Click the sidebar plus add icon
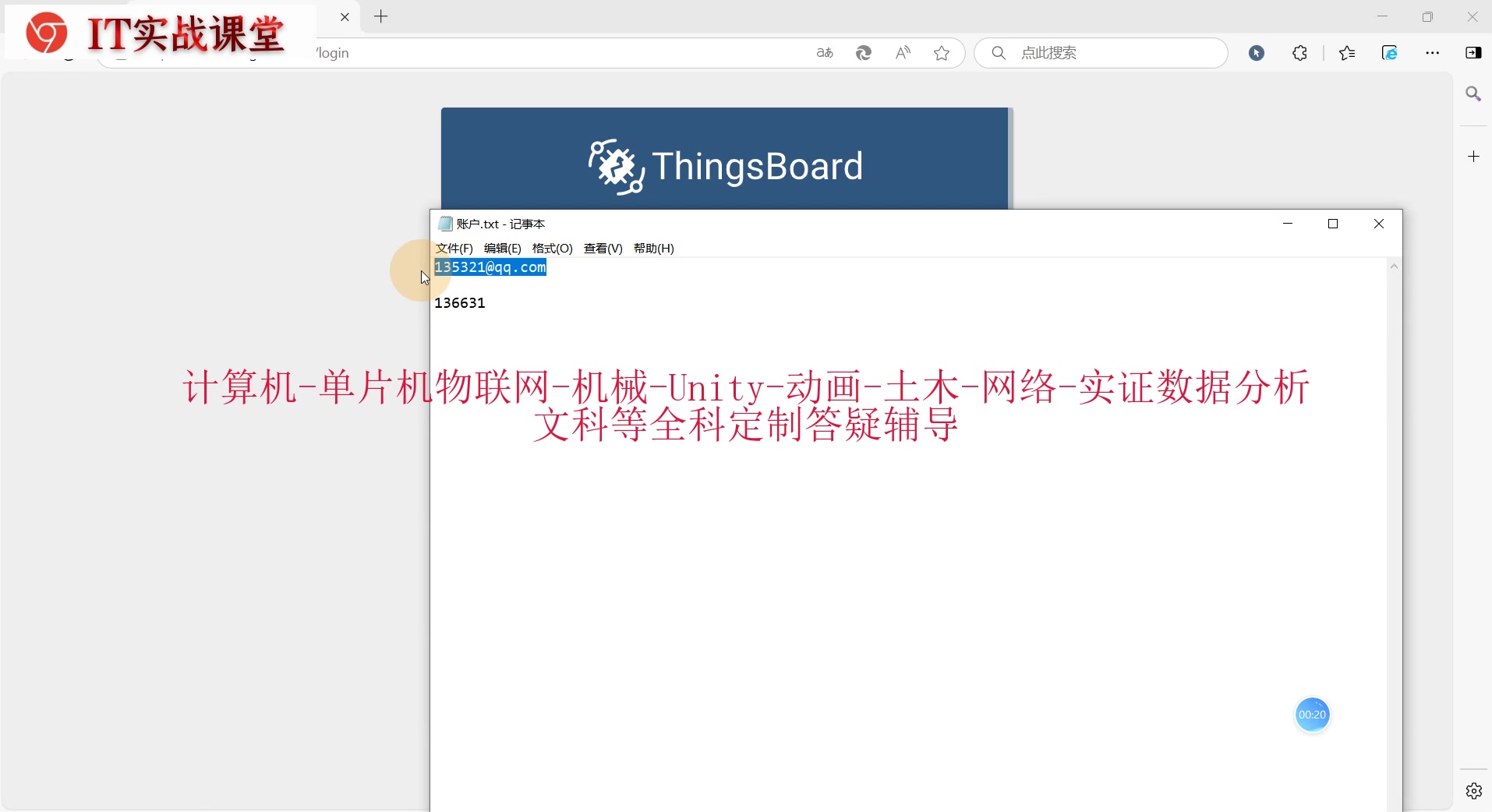 [1473, 157]
